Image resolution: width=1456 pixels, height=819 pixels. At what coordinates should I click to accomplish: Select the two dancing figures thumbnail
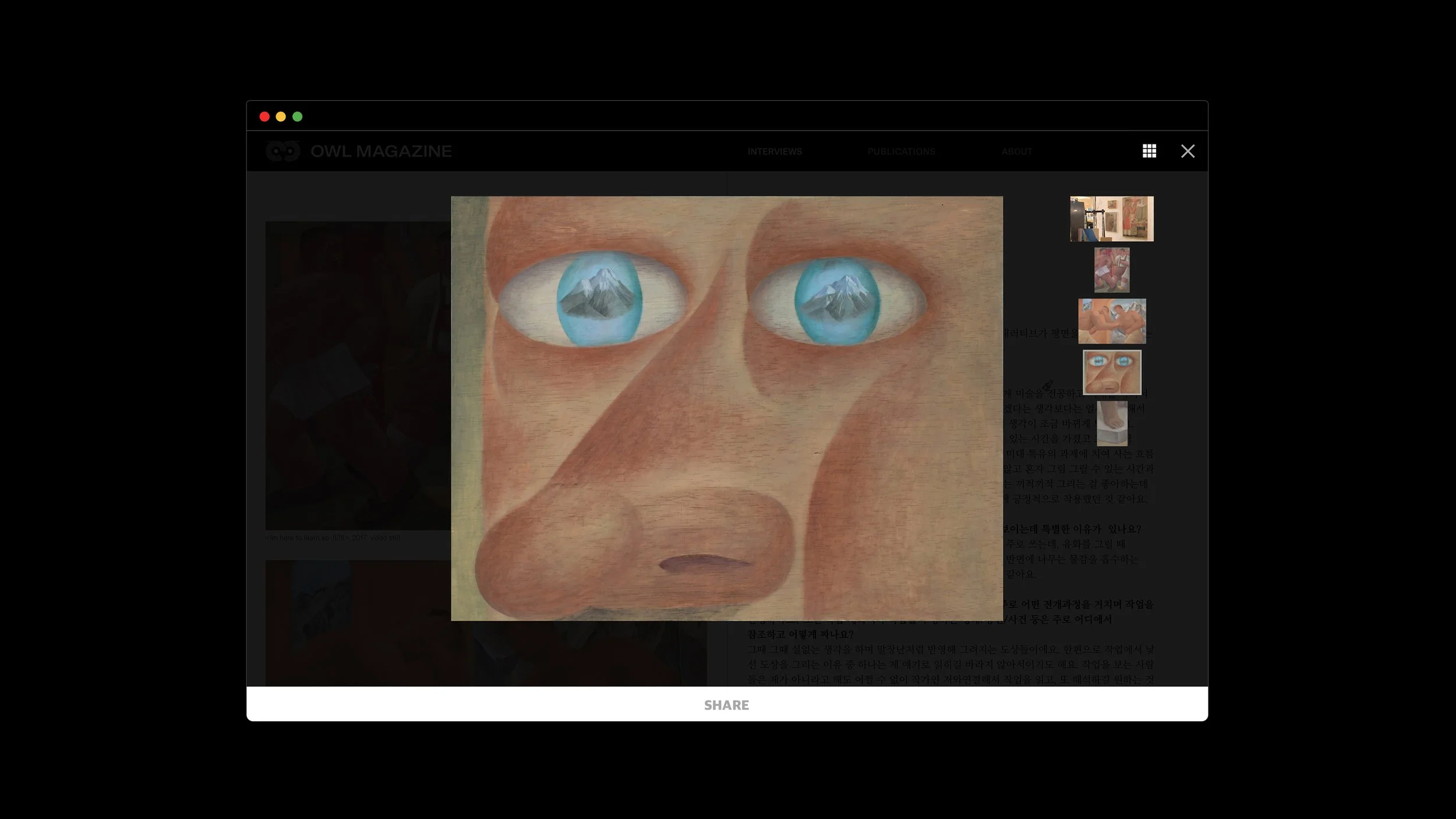(1111, 270)
